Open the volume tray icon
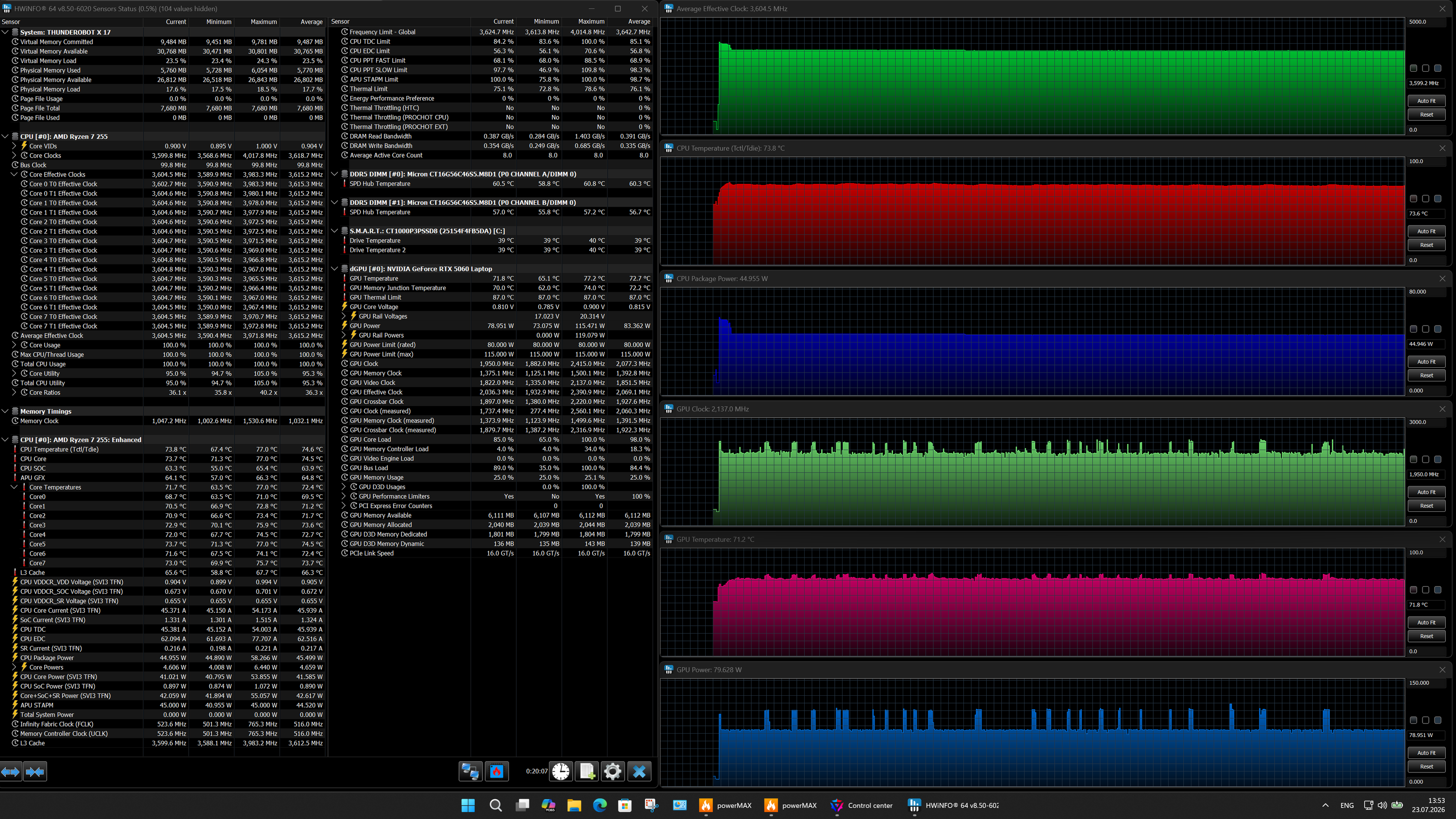 coord(1383,805)
